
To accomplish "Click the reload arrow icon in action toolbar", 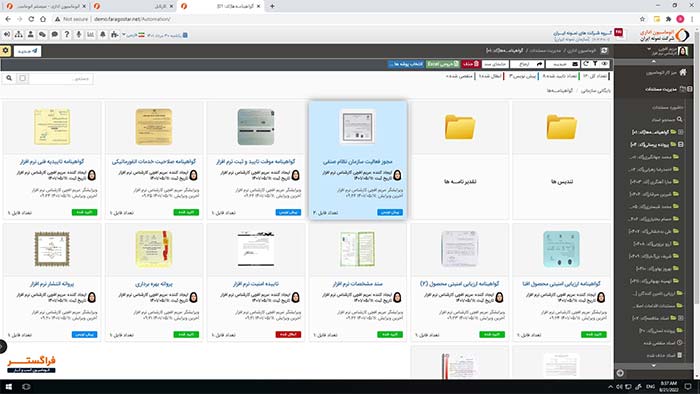I will tap(586, 64).
